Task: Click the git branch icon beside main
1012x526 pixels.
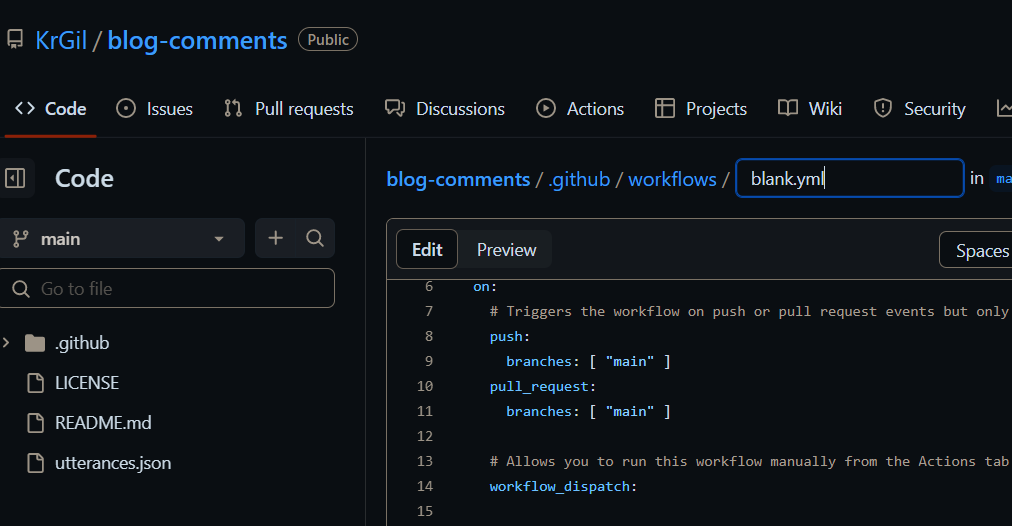Action: [21, 239]
